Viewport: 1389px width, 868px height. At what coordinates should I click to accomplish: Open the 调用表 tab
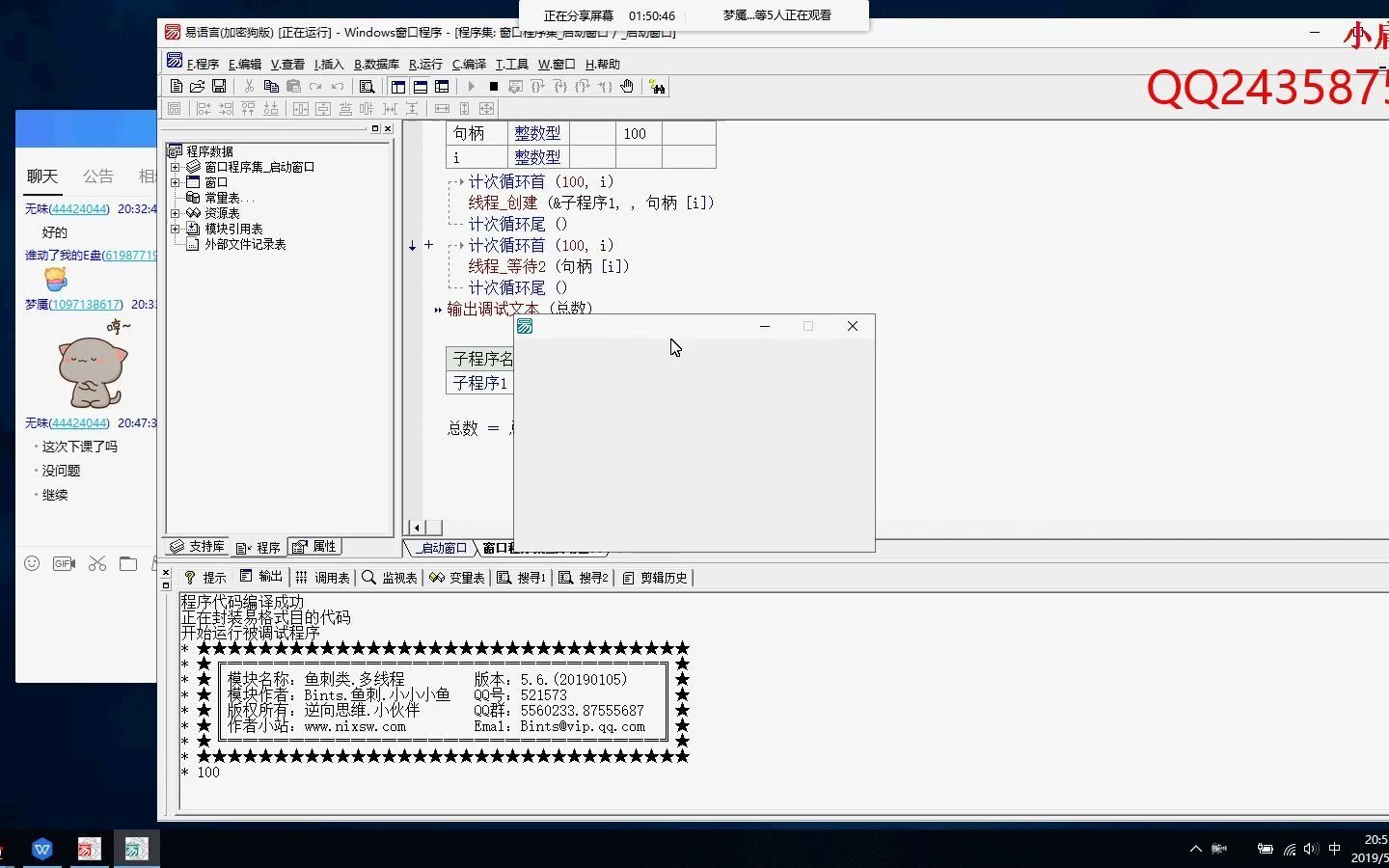[322, 578]
